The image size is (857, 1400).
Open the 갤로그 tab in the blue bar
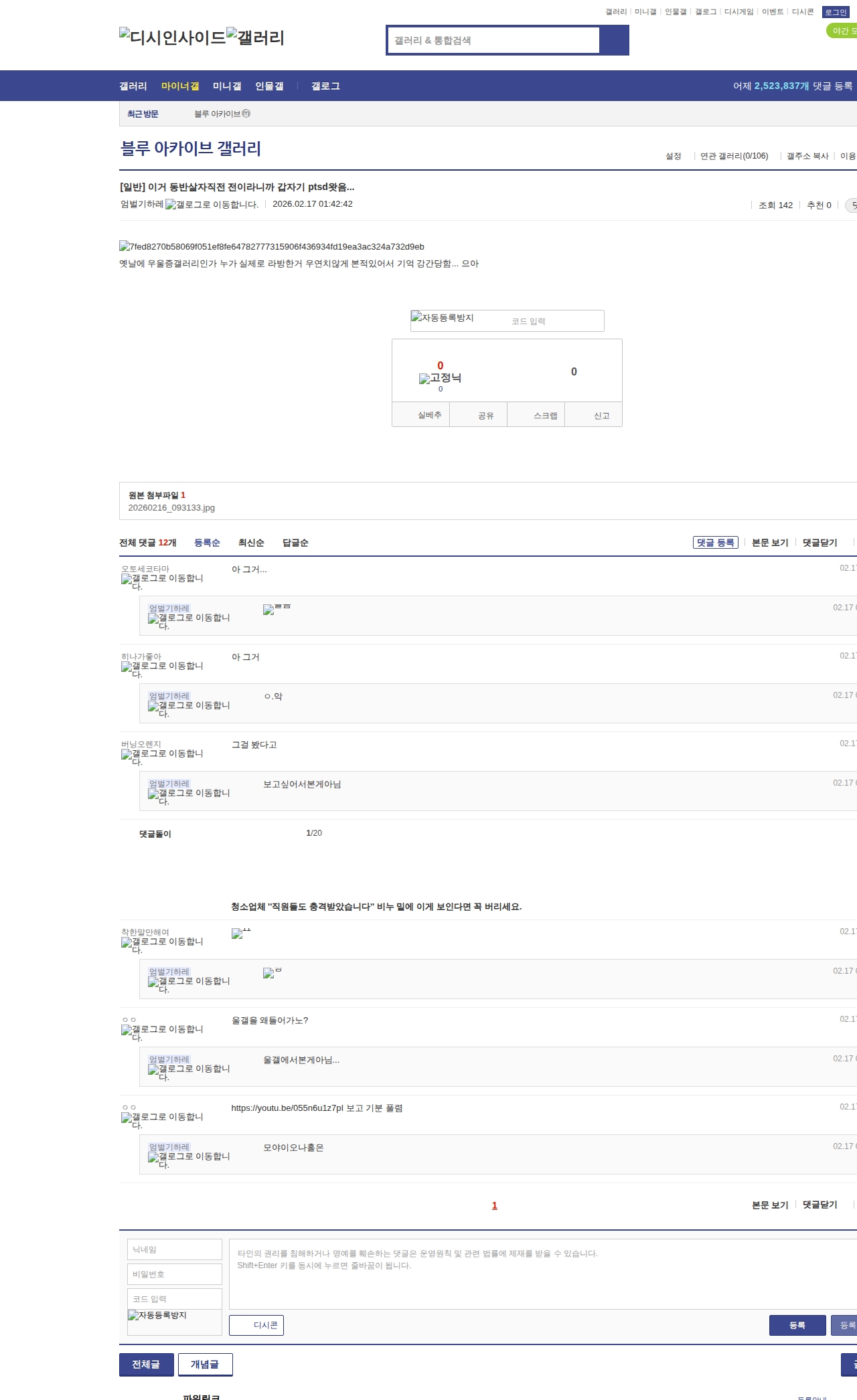pos(325,86)
